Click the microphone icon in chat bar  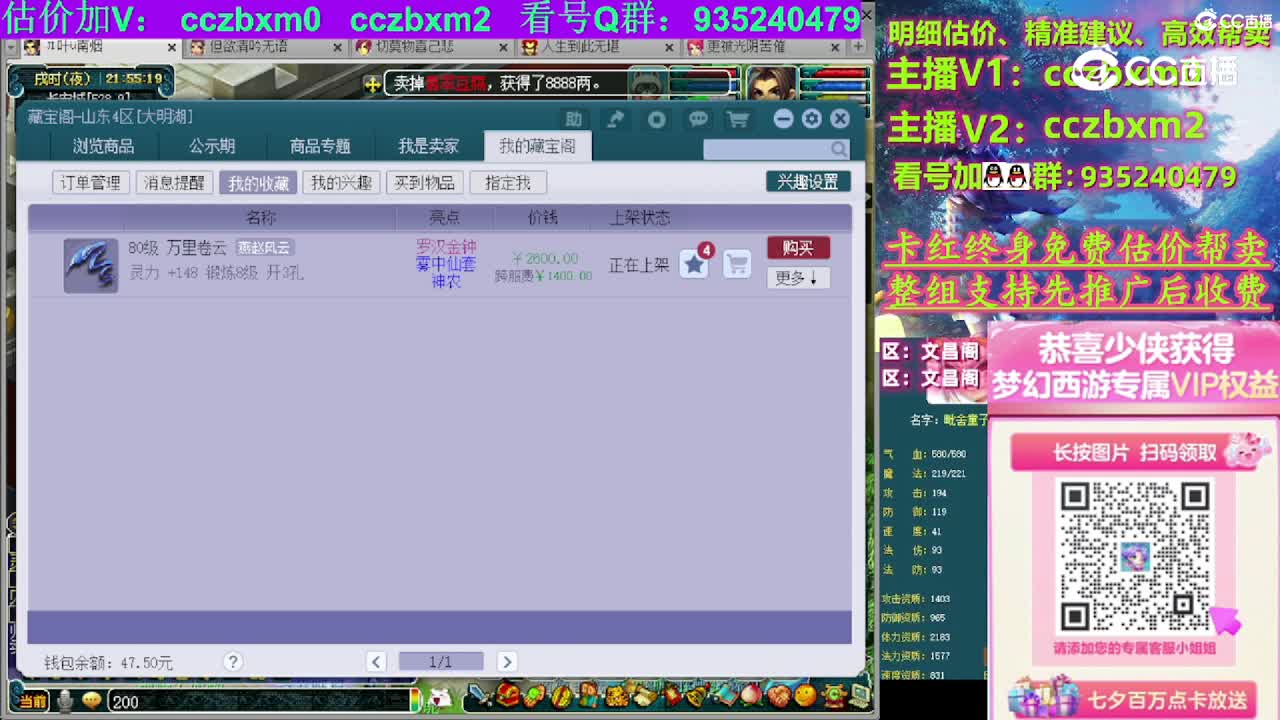tap(65, 701)
